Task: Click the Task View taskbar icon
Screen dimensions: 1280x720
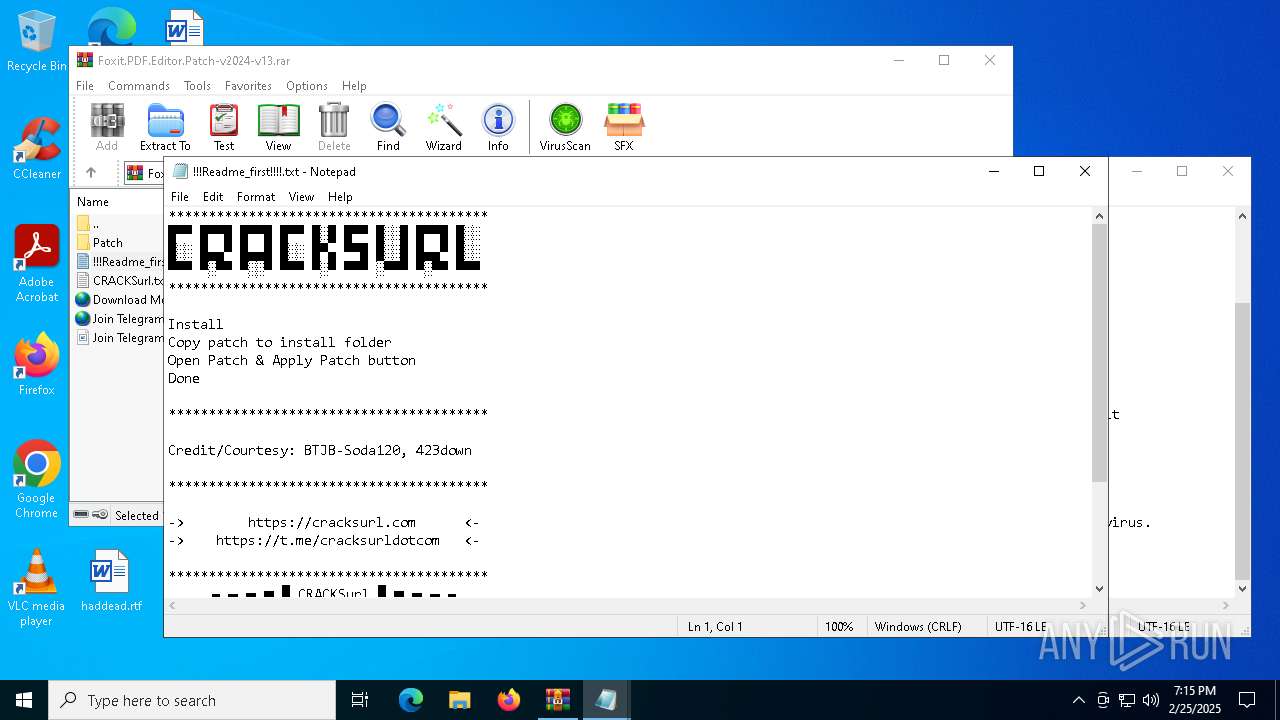Action: click(x=360, y=700)
